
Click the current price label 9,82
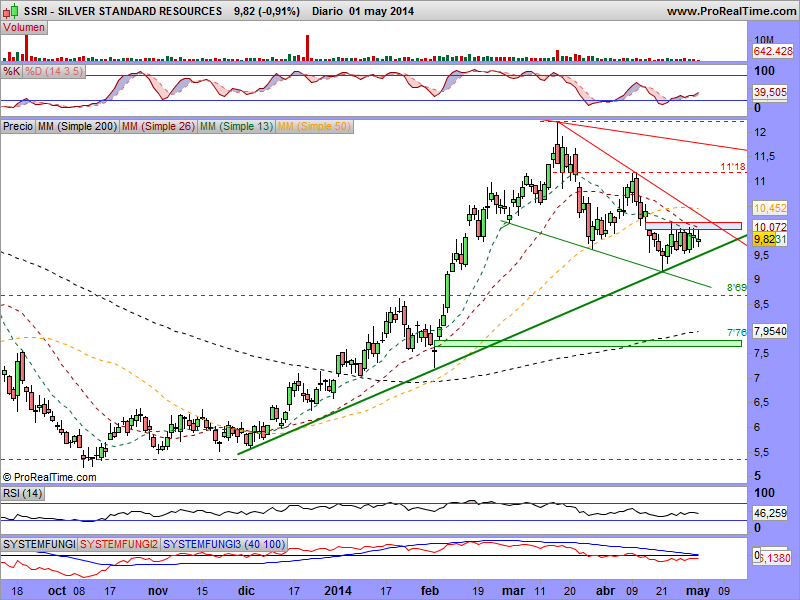[x=764, y=239]
